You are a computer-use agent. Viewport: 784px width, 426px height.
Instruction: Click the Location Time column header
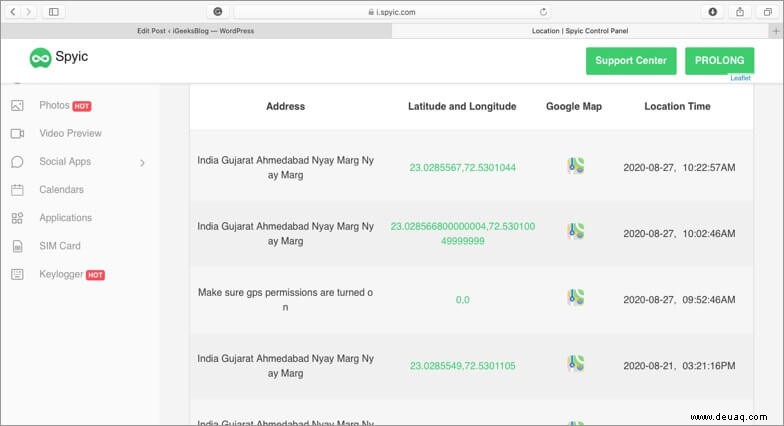pos(677,106)
